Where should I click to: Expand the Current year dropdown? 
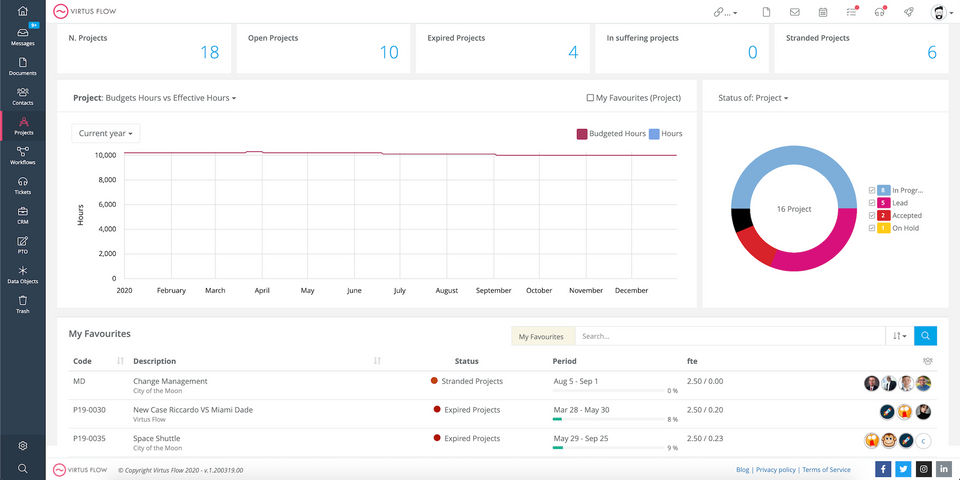click(x=106, y=133)
